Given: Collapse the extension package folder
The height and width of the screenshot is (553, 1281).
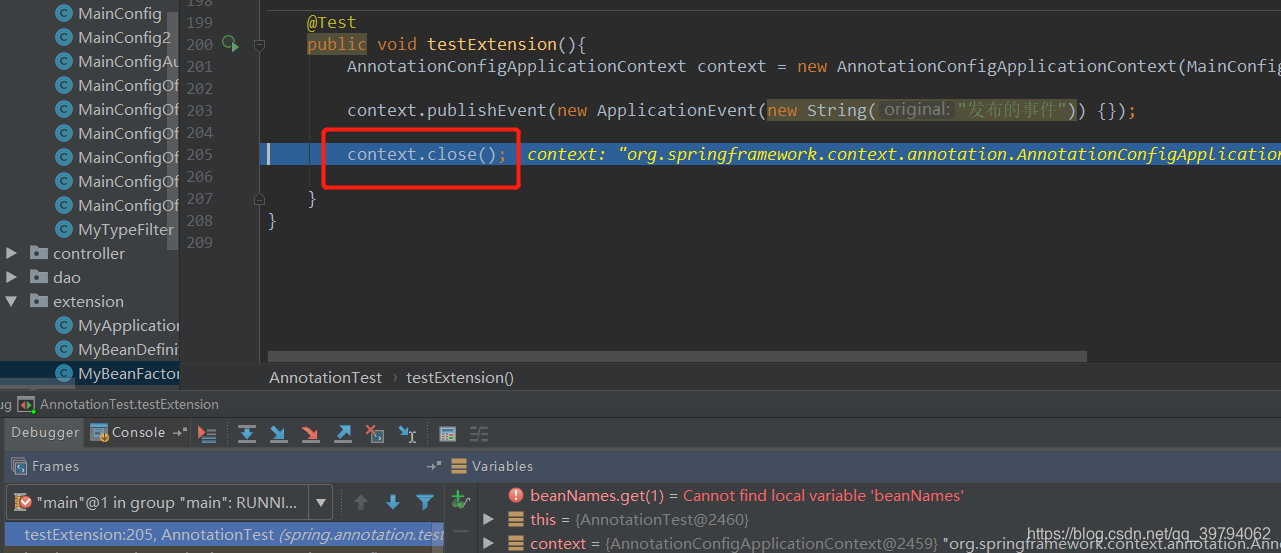Looking at the screenshot, I should tap(11, 301).
